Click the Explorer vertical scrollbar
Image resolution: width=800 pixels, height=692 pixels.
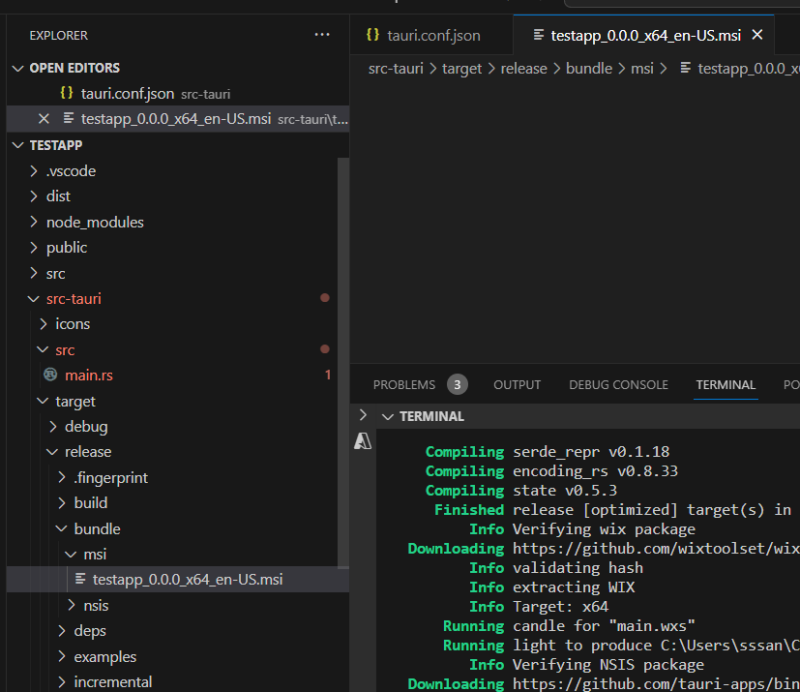(x=343, y=360)
